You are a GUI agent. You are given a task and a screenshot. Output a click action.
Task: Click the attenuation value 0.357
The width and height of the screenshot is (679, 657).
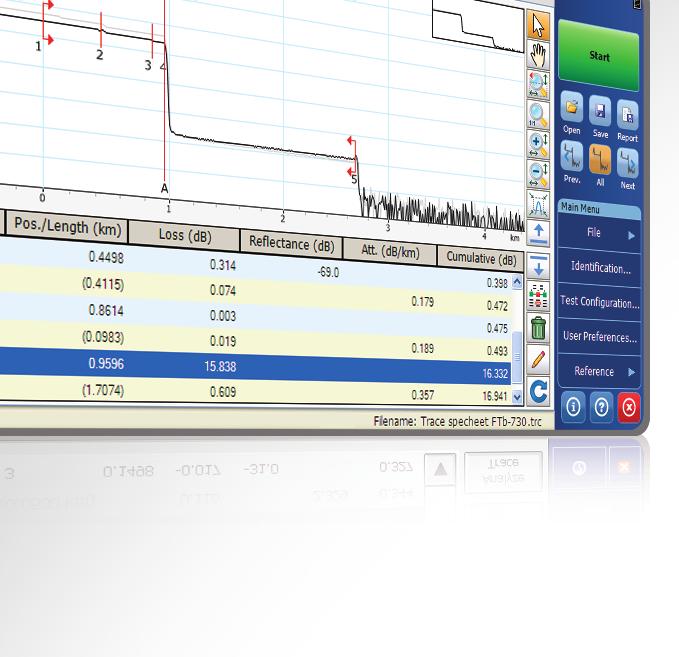tap(423, 395)
